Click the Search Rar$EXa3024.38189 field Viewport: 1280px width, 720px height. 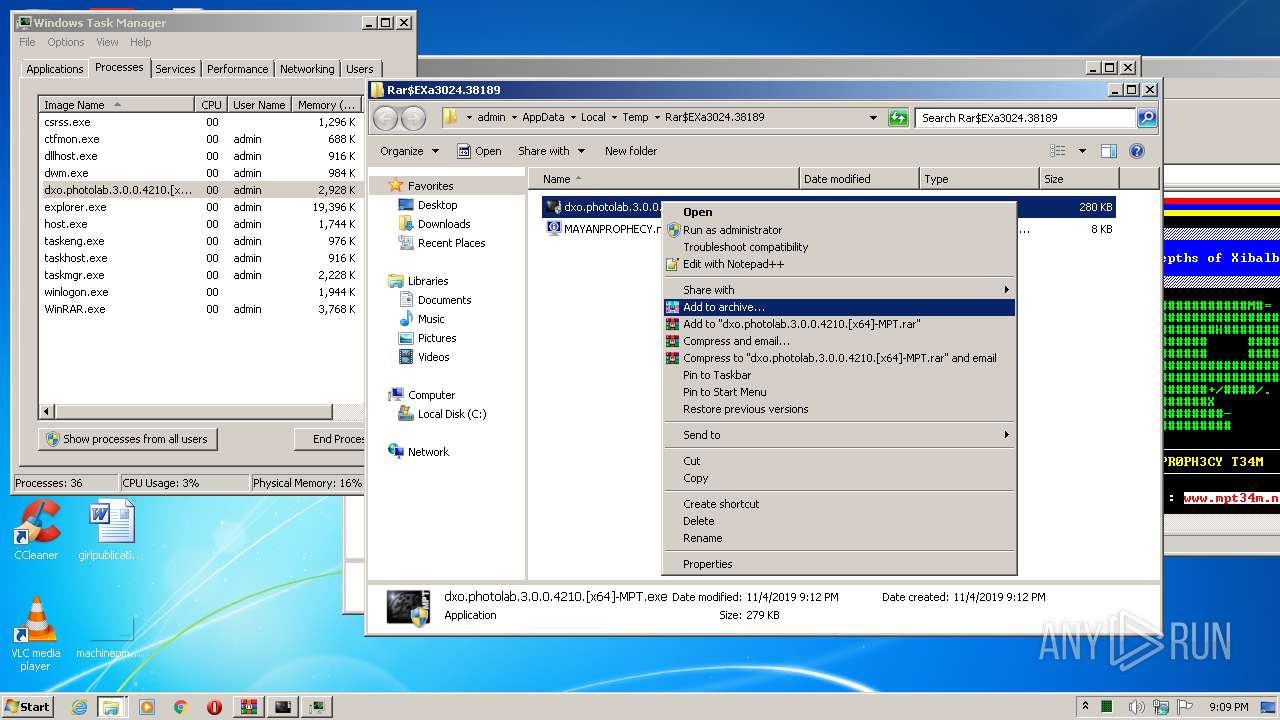[x=1026, y=118]
